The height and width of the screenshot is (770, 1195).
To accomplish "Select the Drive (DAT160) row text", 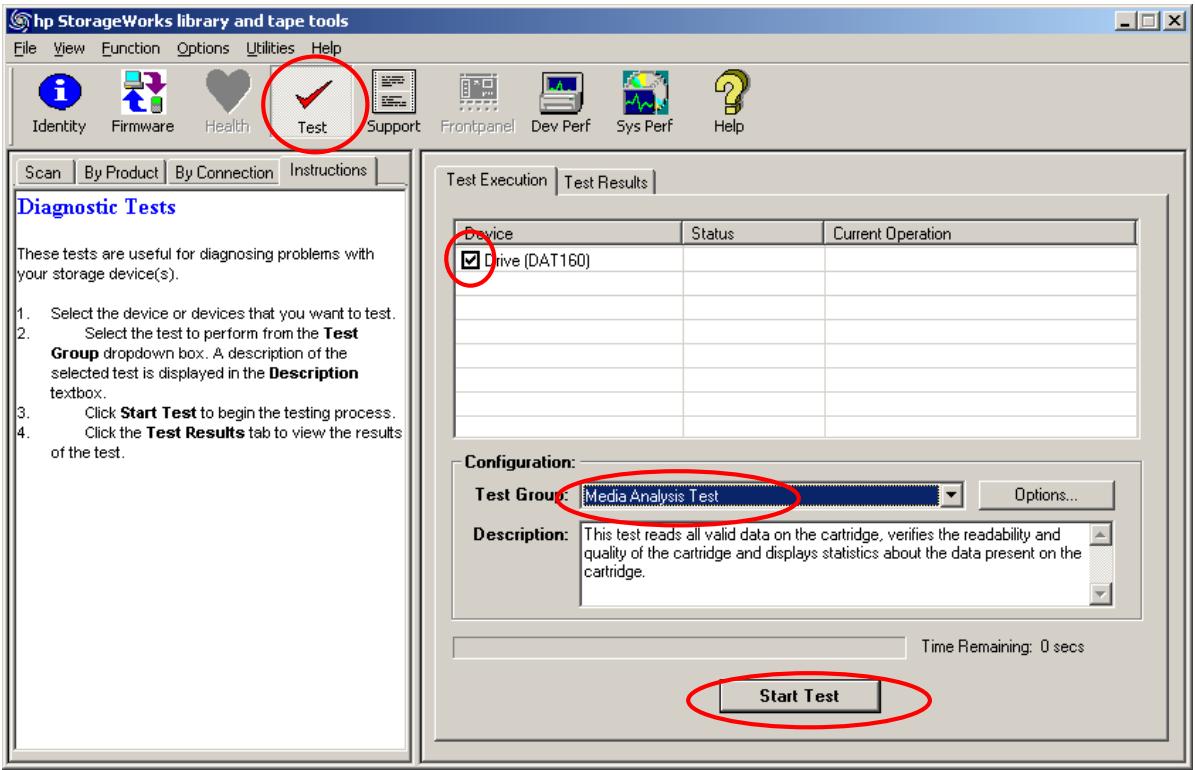I will [x=537, y=261].
